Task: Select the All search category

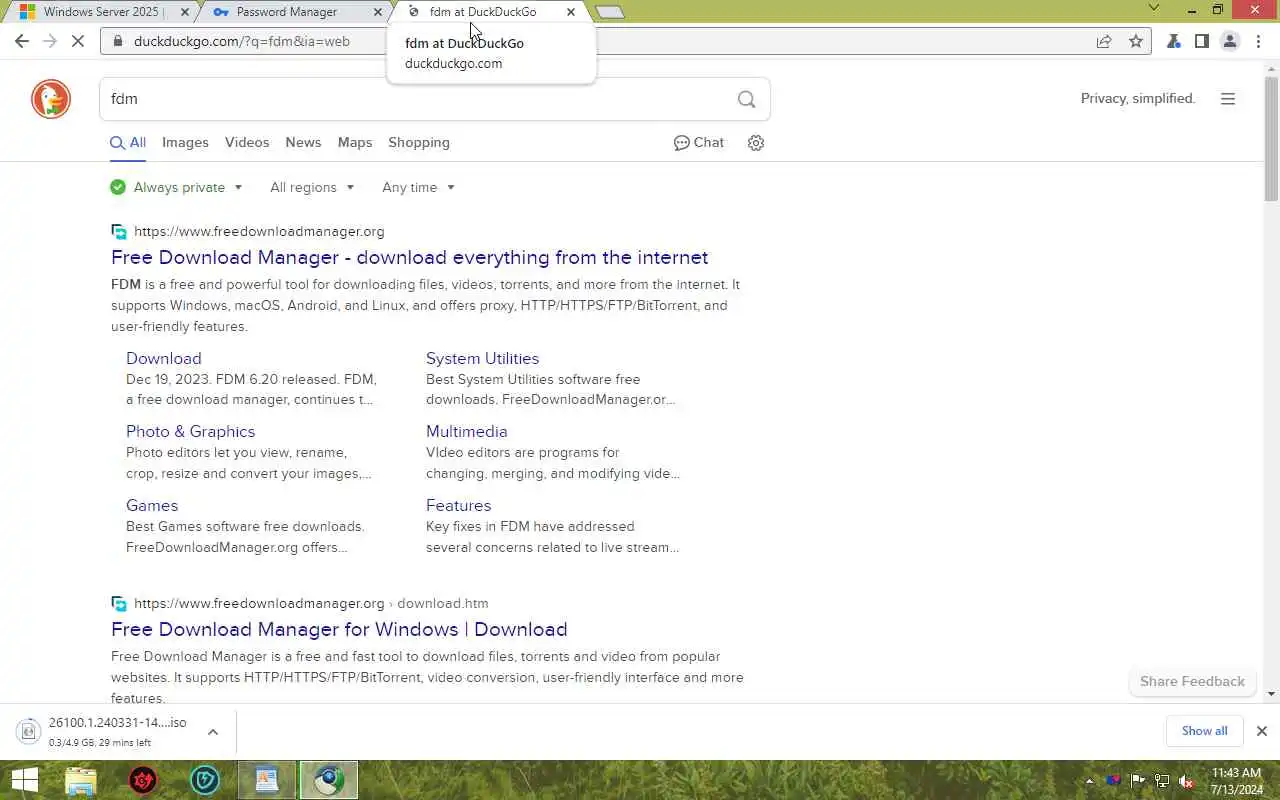Action: point(128,143)
